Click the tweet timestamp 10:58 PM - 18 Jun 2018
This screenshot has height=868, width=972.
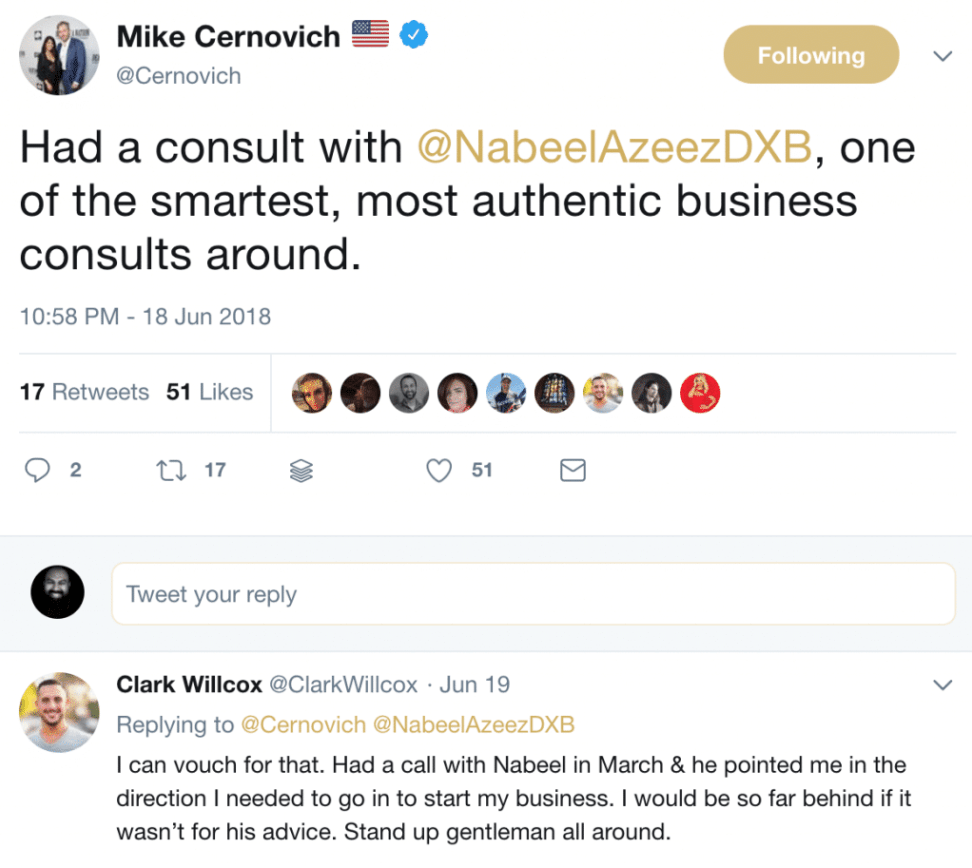click(145, 316)
